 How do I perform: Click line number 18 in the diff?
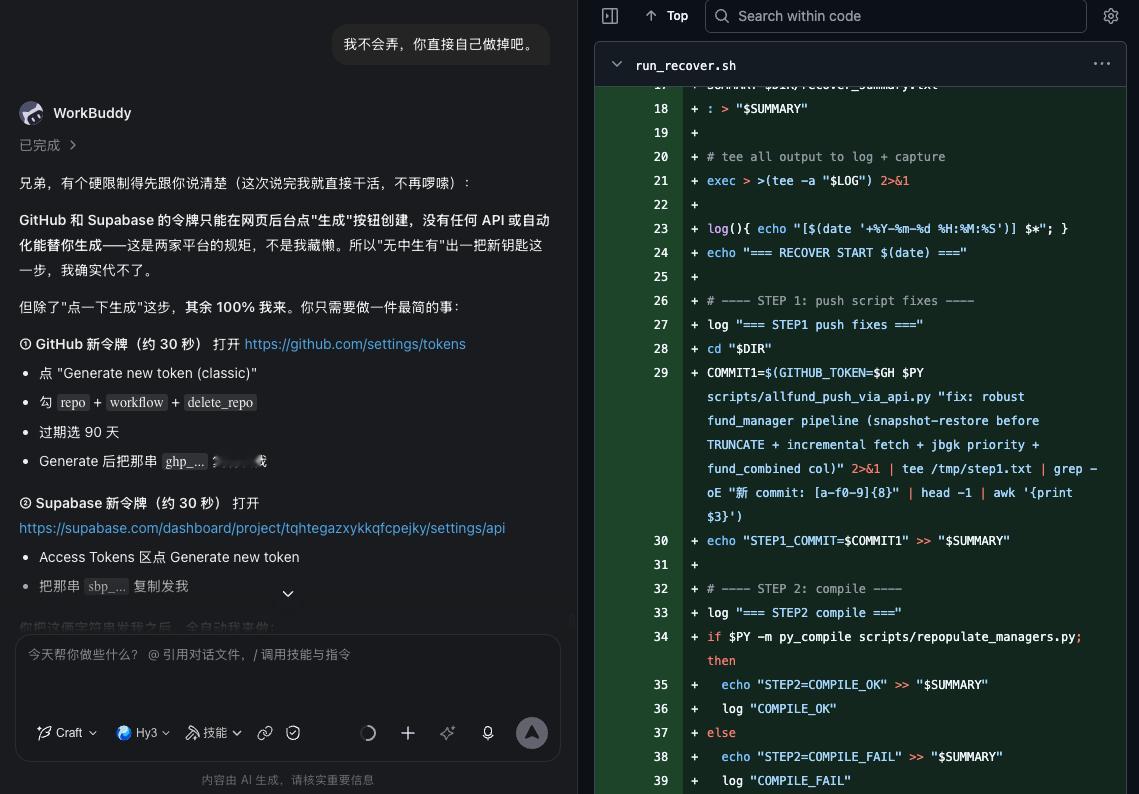coord(660,108)
